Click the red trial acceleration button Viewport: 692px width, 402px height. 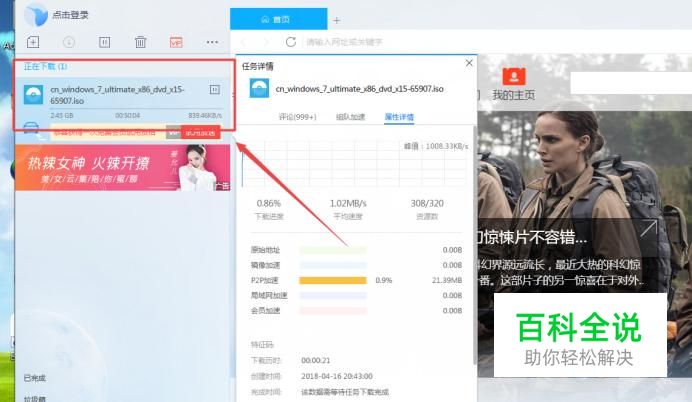point(200,132)
